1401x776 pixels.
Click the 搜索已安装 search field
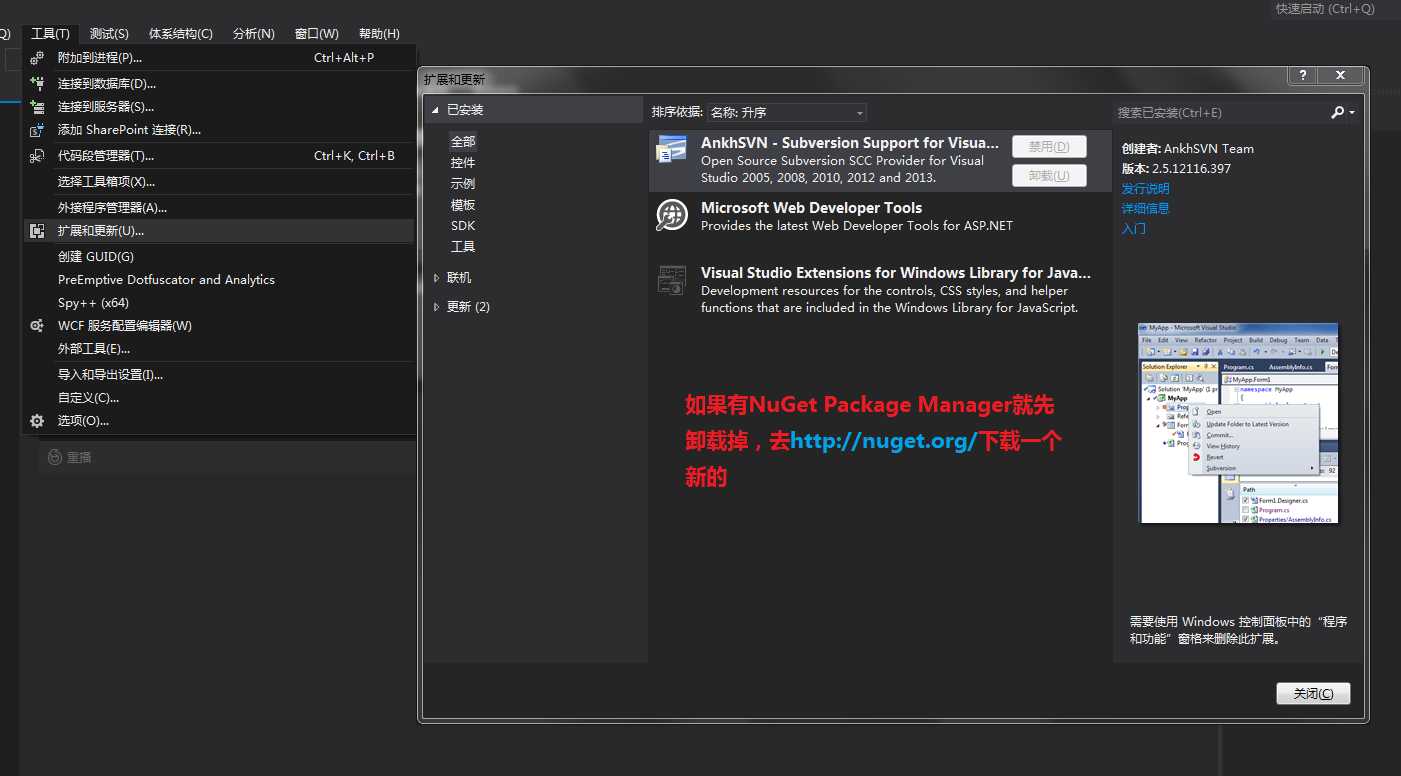tap(1222, 113)
